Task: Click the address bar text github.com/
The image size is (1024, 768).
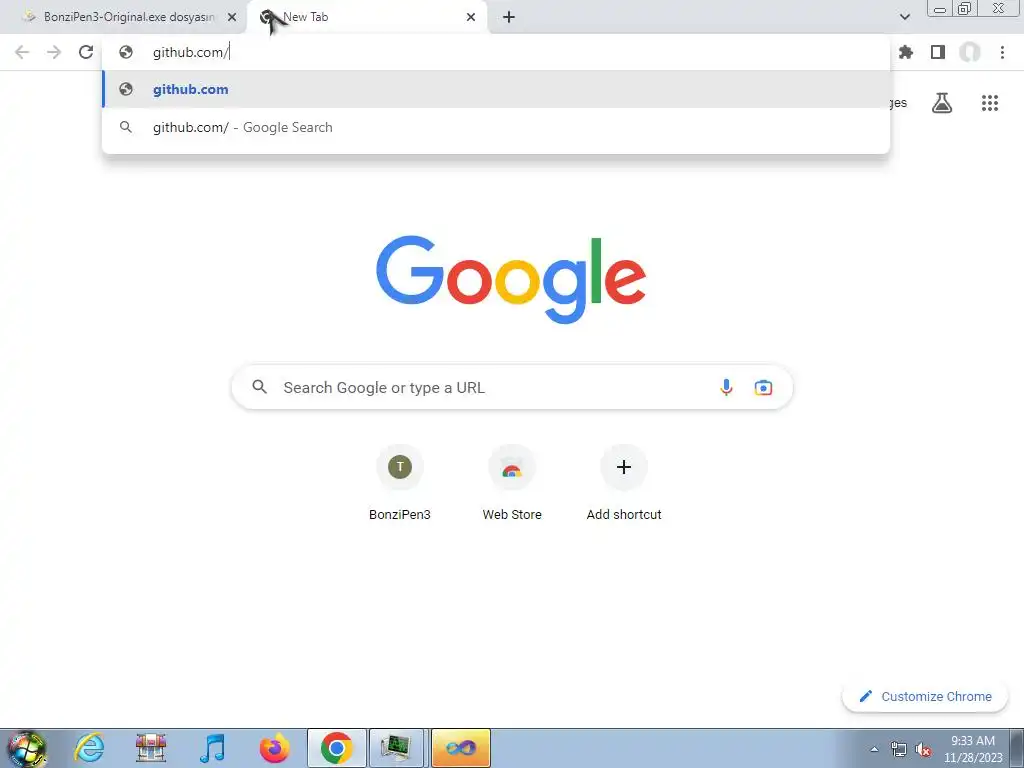Action: [191, 52]
